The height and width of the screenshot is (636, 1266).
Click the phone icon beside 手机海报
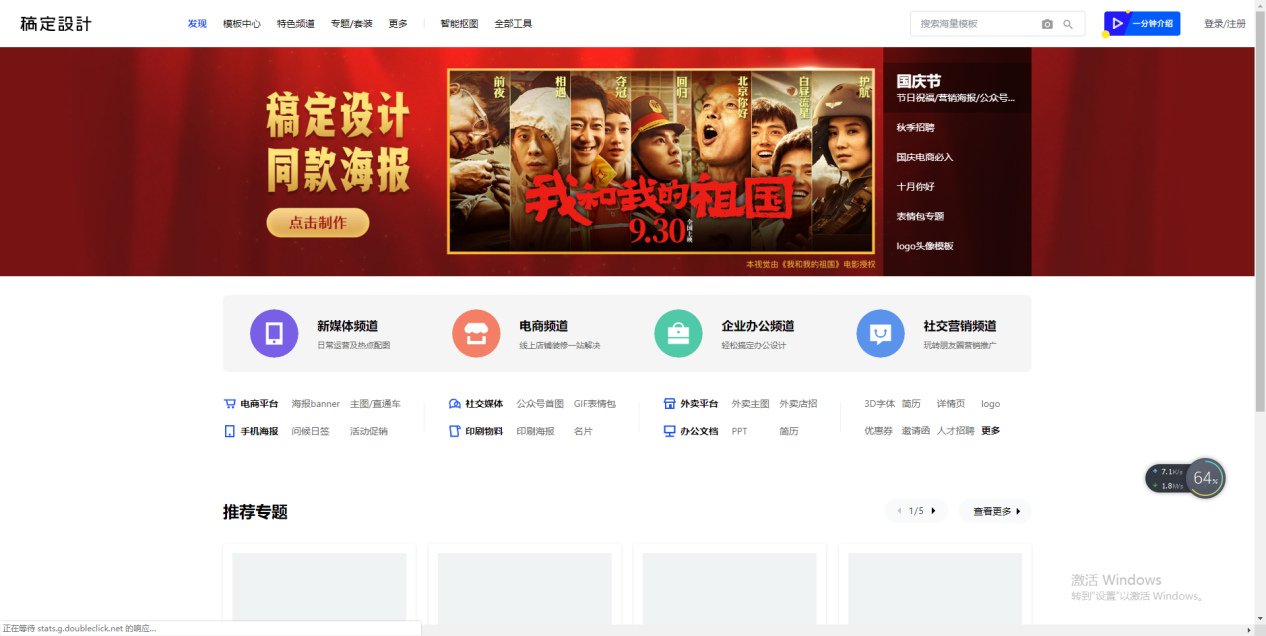[229, 431]
